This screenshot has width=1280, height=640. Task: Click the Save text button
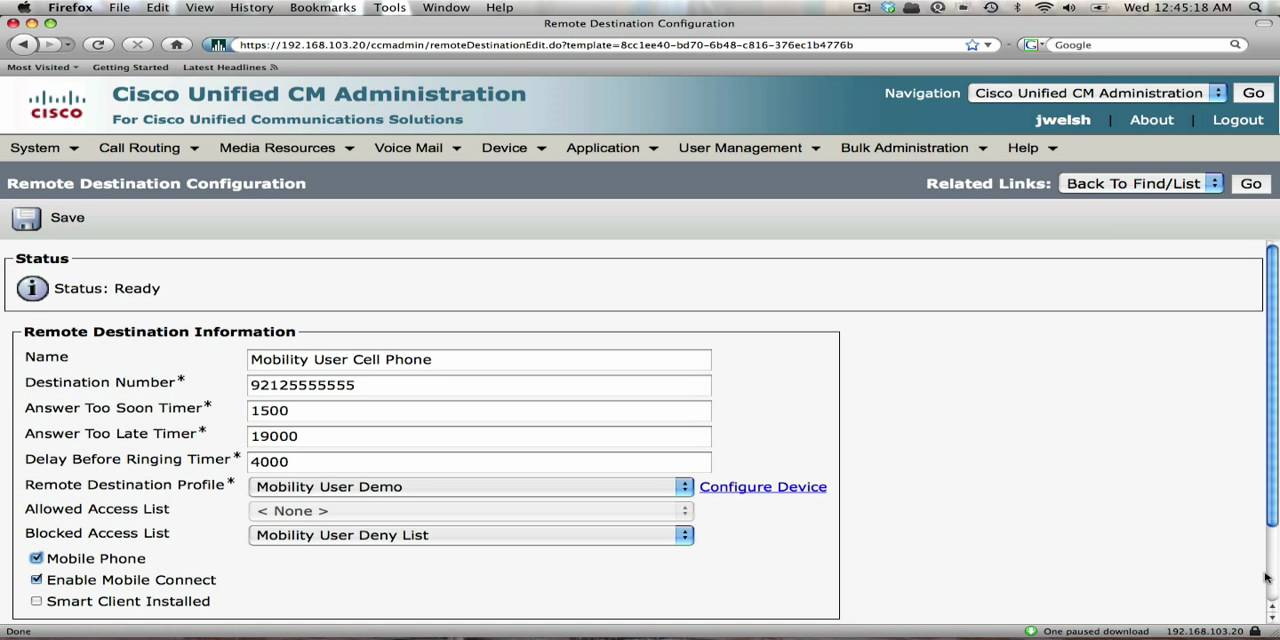(x=68, y=218)
